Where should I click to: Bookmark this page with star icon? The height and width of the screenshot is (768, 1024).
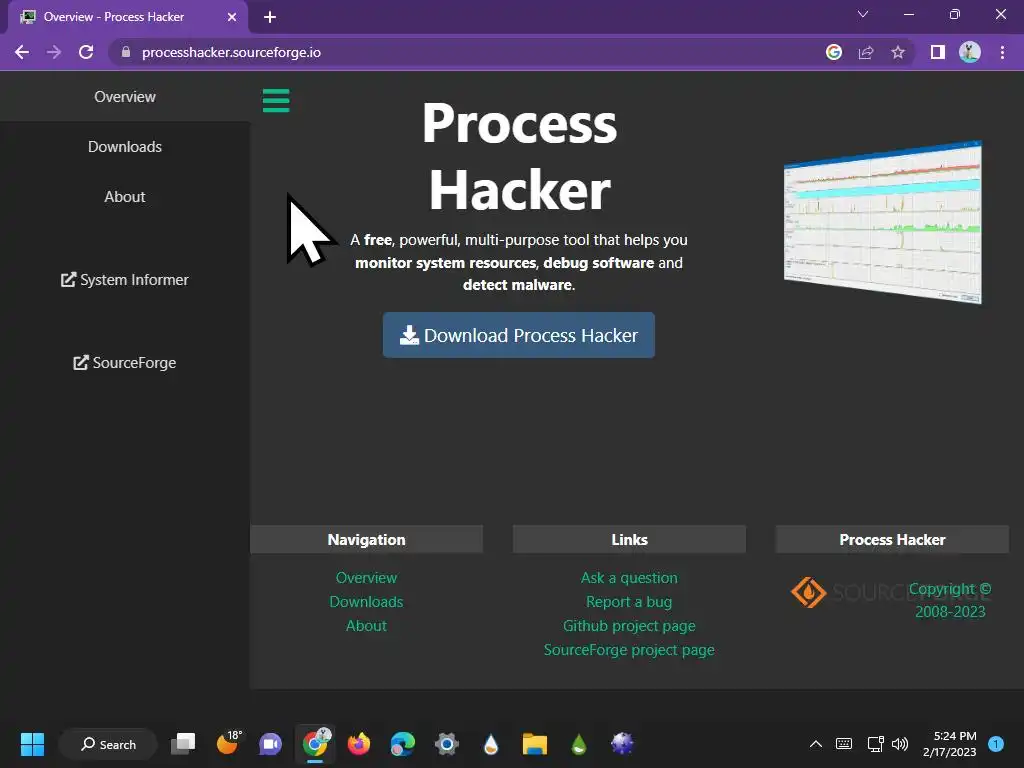tap(898, 52)
